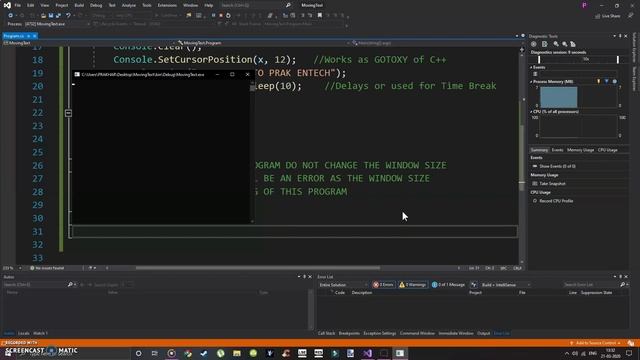This screenshot has height=360, width=640.
Task: Open the Process MovingText.exe dropdown
Action: tap(57, 24)
